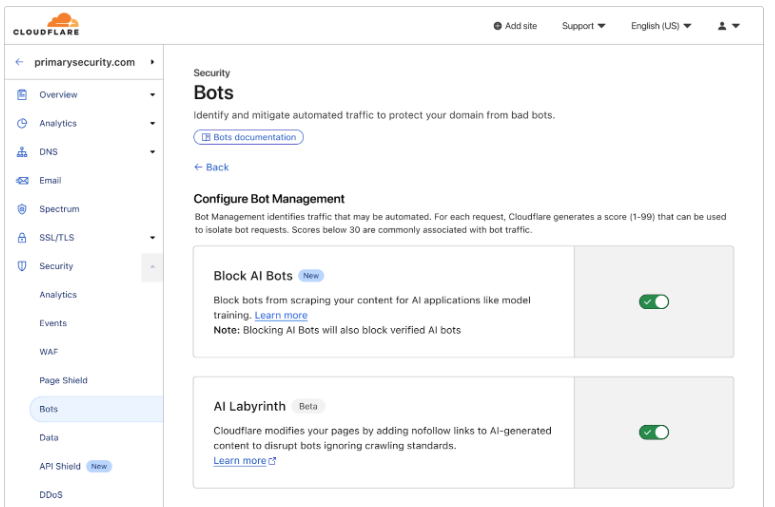Expand the Overview section arrow
Screen dimensions: 775x507
coord(153,94)
